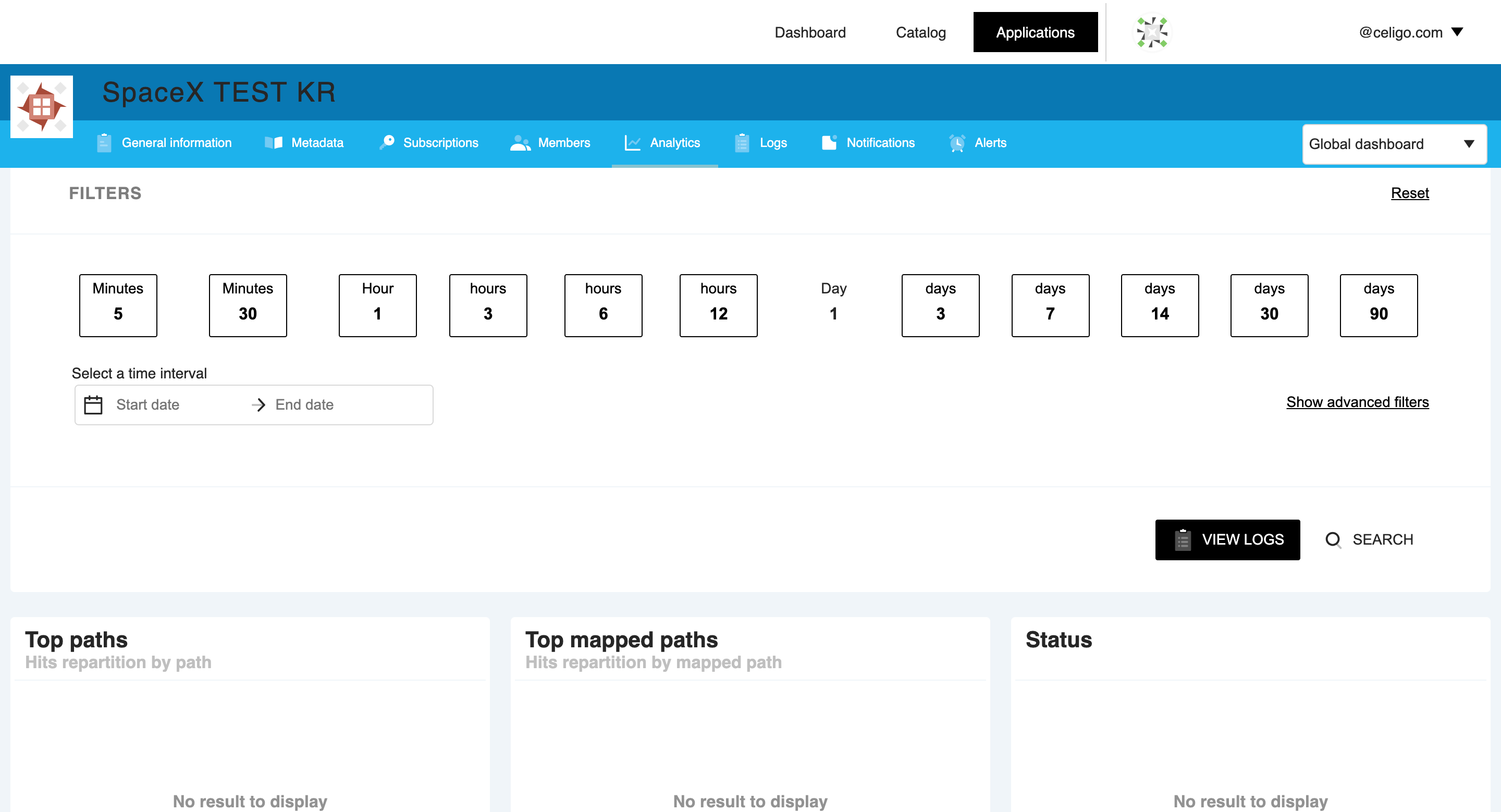Open the Catalog menu item
The height and width of the screenshot is (812, 1501).
click(x=920, y=32)
